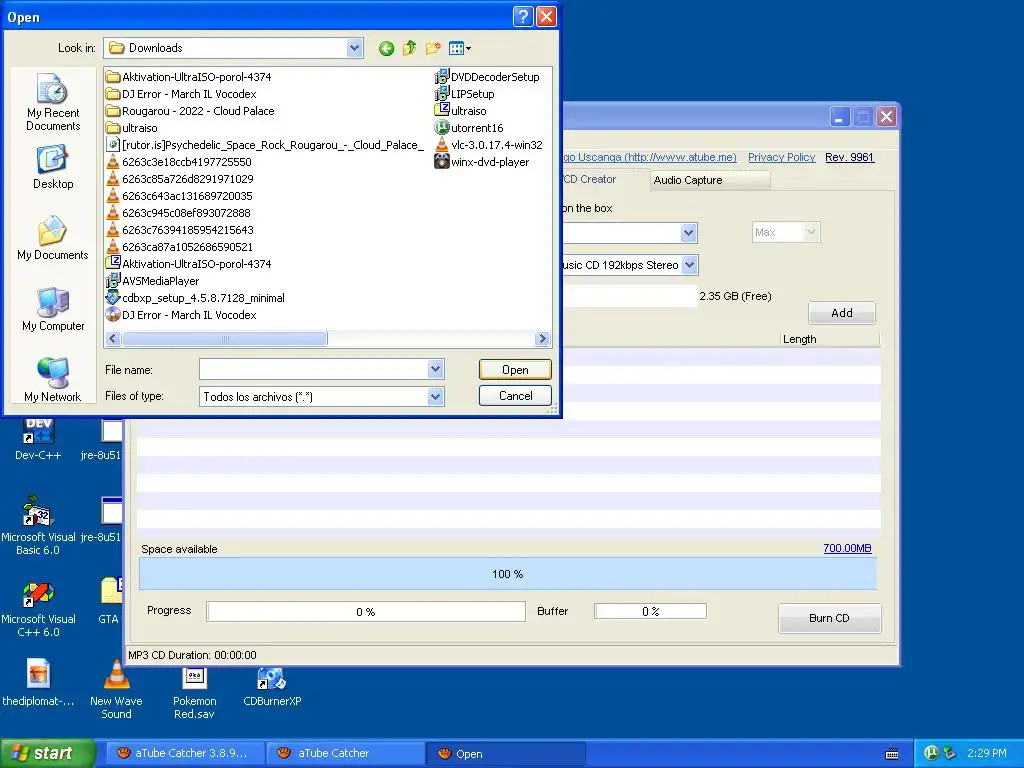Screen dimensions: 1024x768
Task: Open the Rev. 9961 link
Action: coord(849,157)
